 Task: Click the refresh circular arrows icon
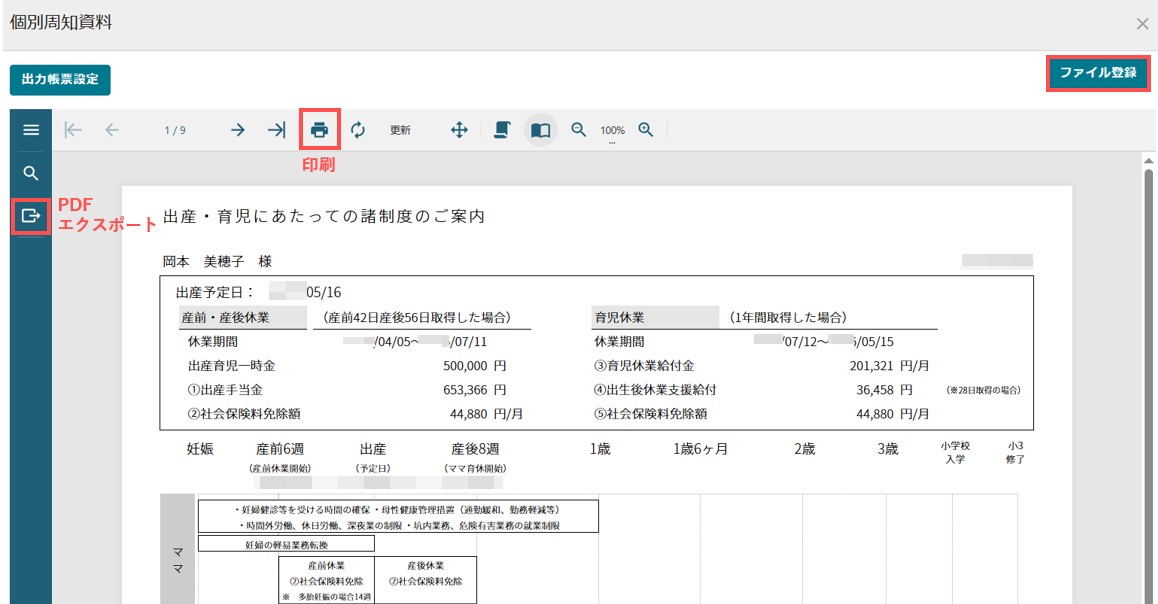[x=358, y=130]
